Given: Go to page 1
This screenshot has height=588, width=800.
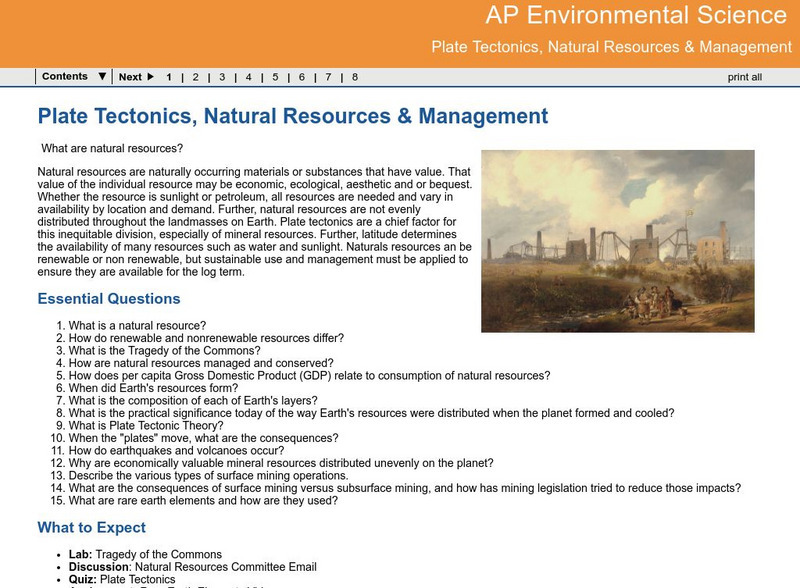Looking at the screenshot, I should coord(169,77).
